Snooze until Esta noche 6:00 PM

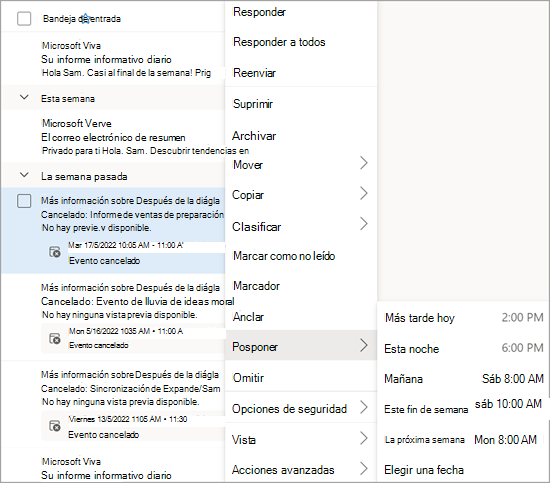[x=463, y=348]
